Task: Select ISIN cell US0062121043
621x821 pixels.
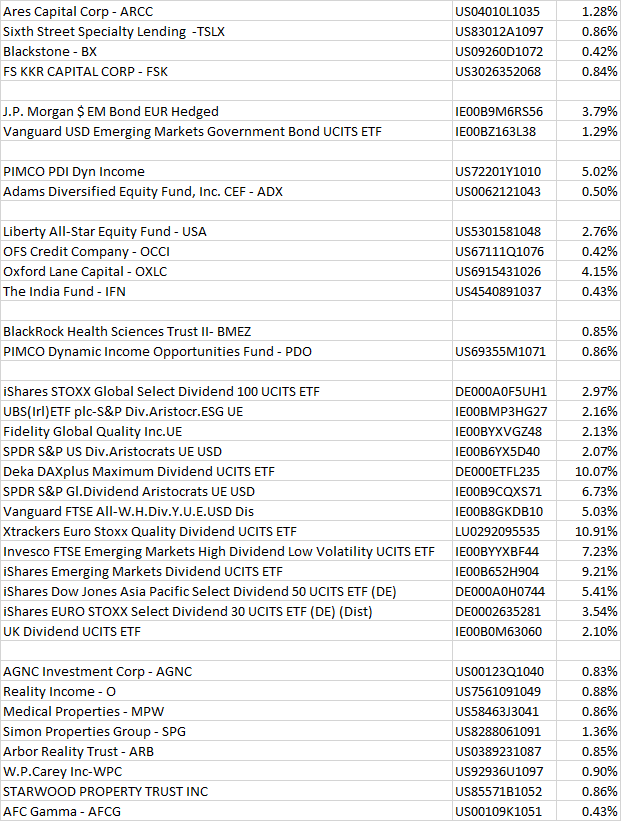Action: 498,191
